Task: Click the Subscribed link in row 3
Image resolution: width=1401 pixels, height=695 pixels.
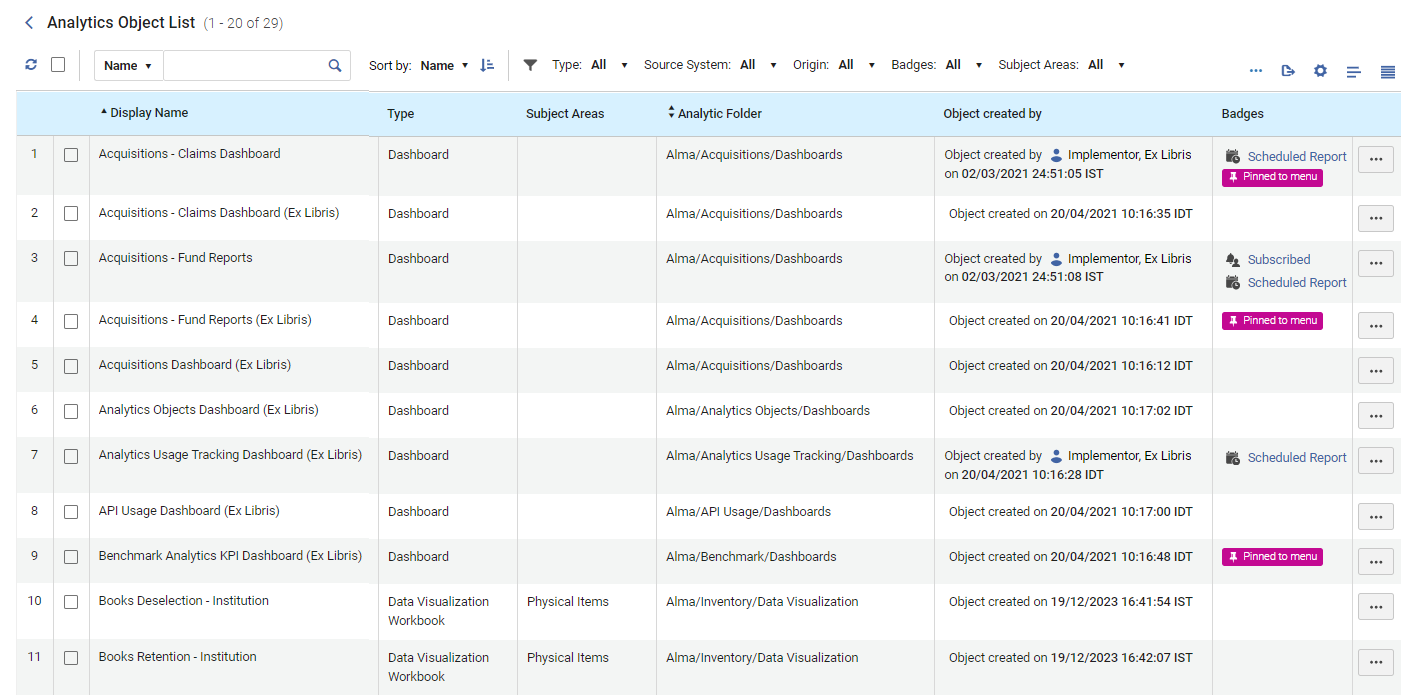Action: 1279,260
